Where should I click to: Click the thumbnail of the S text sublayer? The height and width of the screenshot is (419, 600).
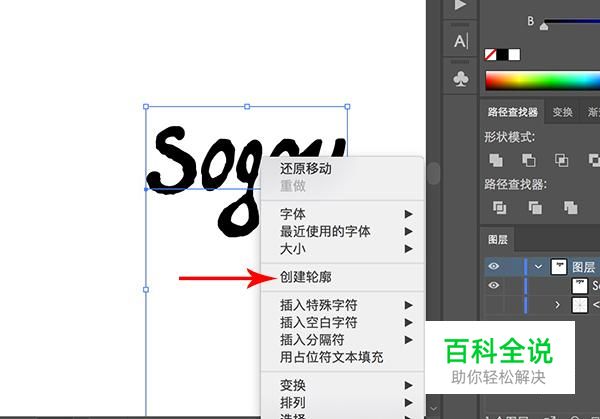(579, 285)
